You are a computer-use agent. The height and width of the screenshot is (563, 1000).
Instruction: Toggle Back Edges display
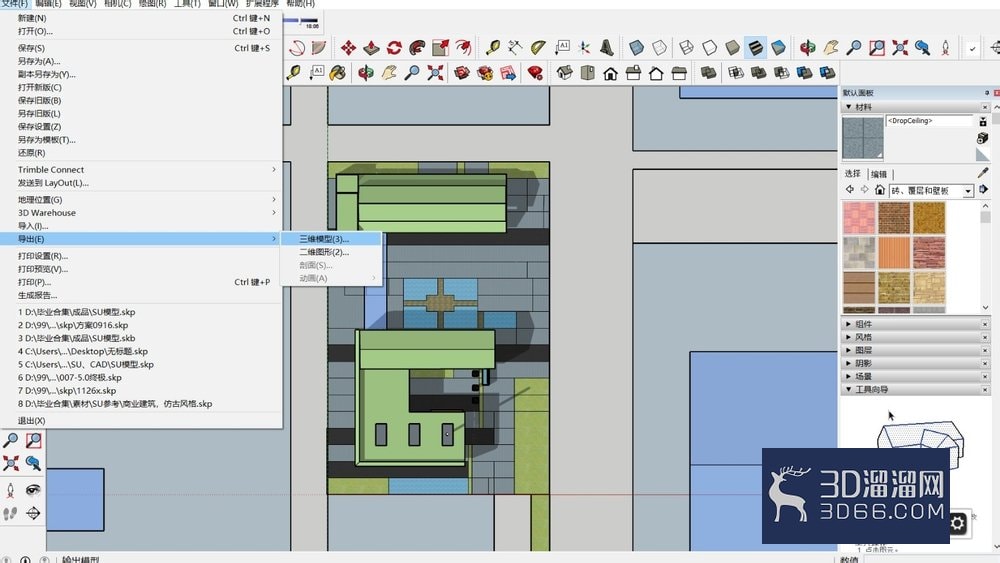pyautogui.click(x=659, y=48)
